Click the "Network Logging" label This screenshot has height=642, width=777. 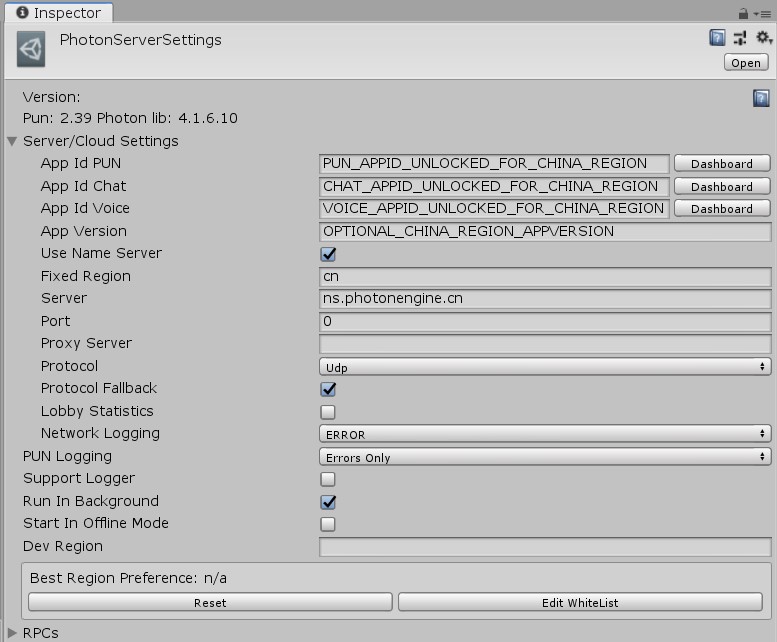(x=100, y=433)
